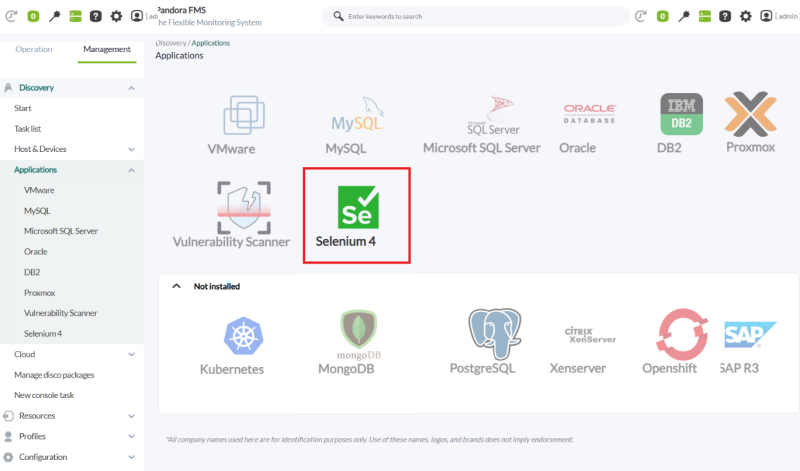Screen dimensions: 800x471
Task: Open Task list in the sidebar
Action: click(x=28, y=129)
